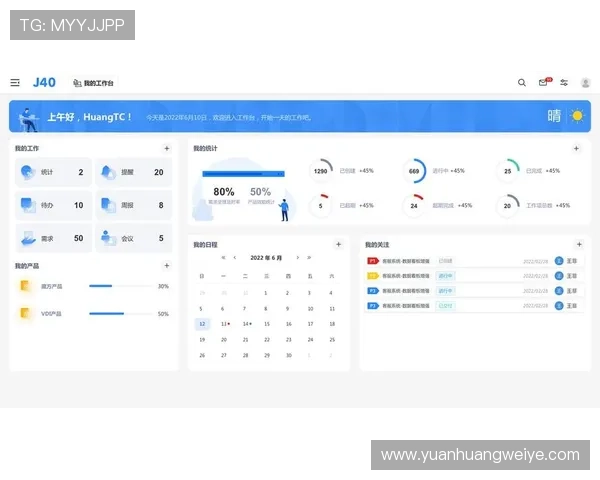The image size is (600, 480).
Task: Click the user avatar in top right
Action: (585, 83)
